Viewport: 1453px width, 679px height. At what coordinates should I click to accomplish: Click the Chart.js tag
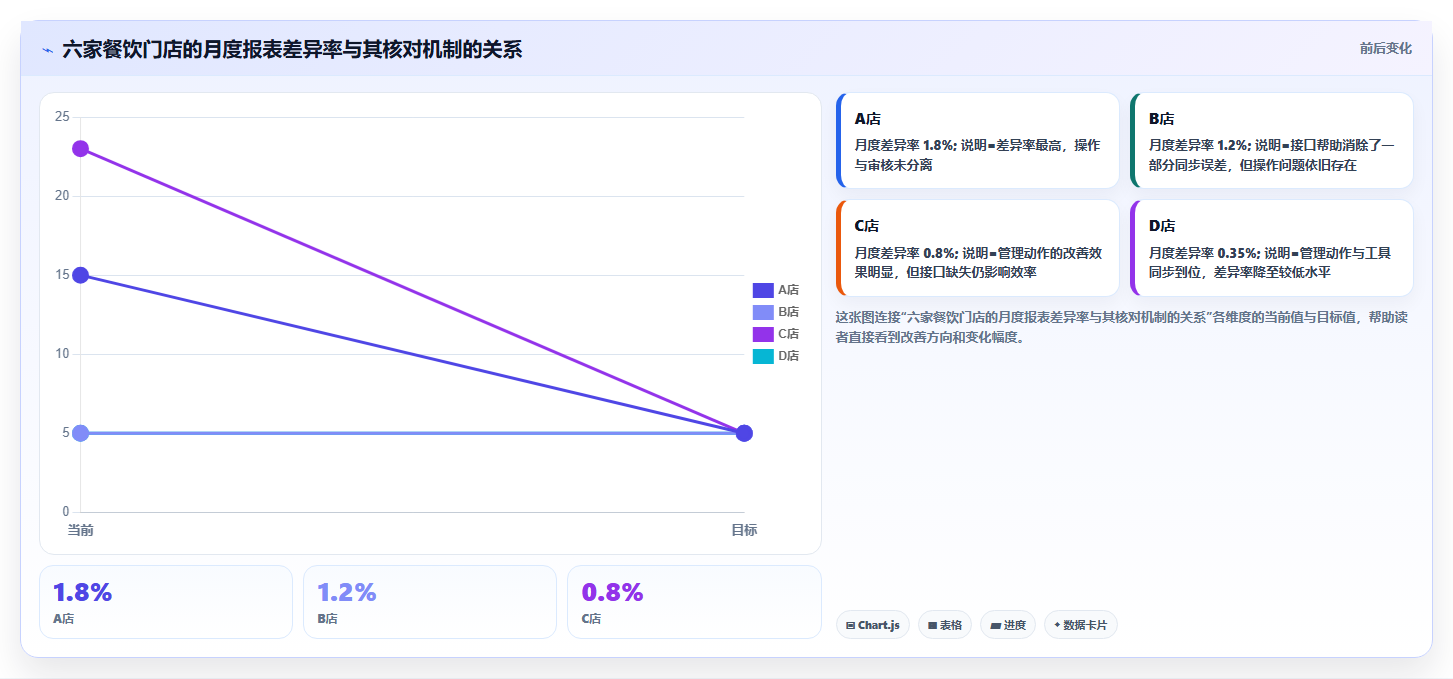873,625
